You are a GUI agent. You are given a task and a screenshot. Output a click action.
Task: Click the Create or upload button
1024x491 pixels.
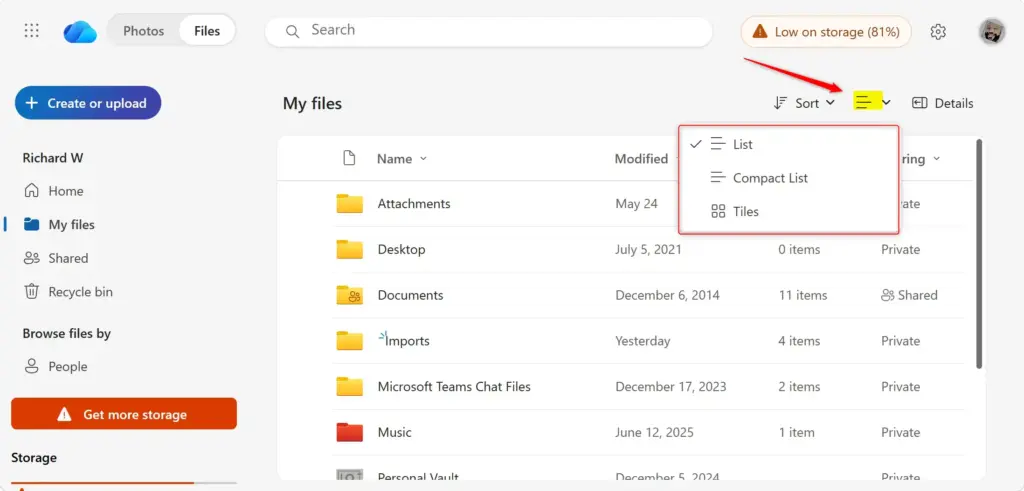click(88, 103)
